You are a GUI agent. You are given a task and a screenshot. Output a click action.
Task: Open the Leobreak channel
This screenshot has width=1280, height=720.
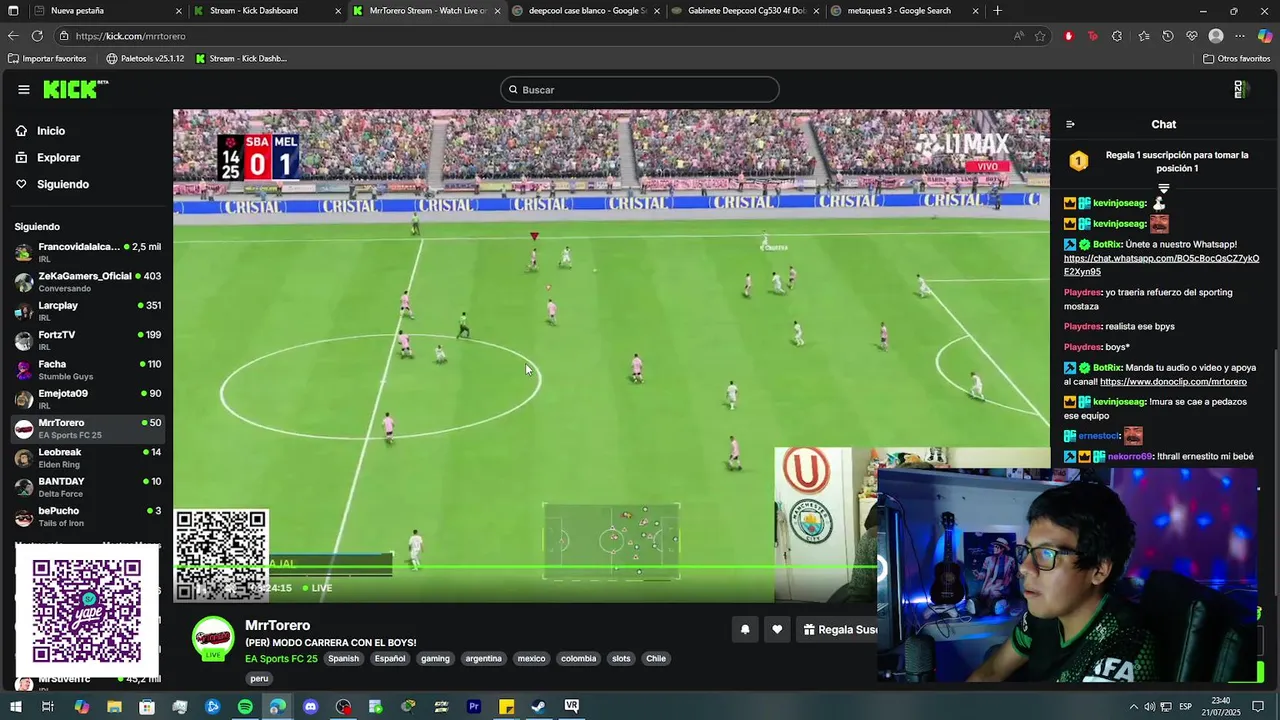[x=88, y=458]
